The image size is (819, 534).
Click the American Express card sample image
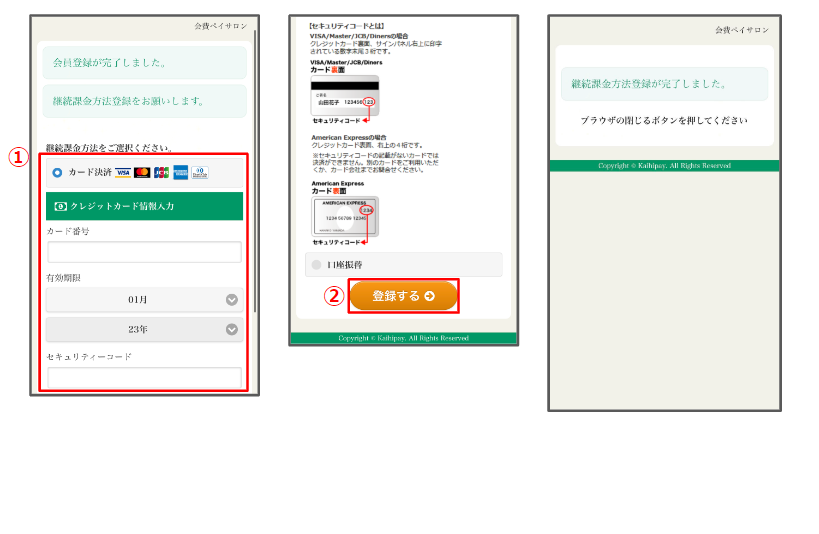[x=345, y=216]
